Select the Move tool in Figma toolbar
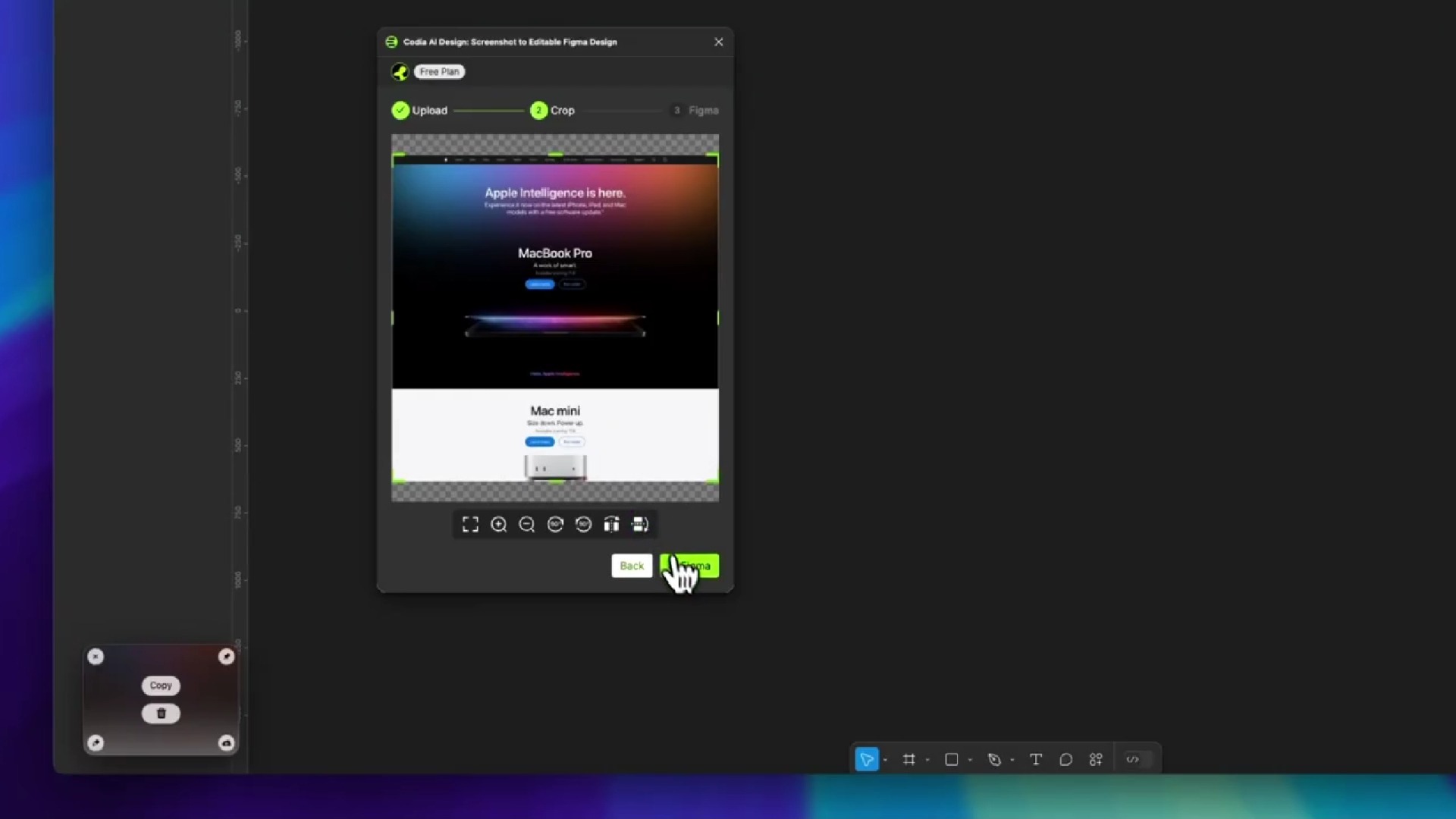The width and height of the screenshot is (1456, 819). tap(867, 759)
